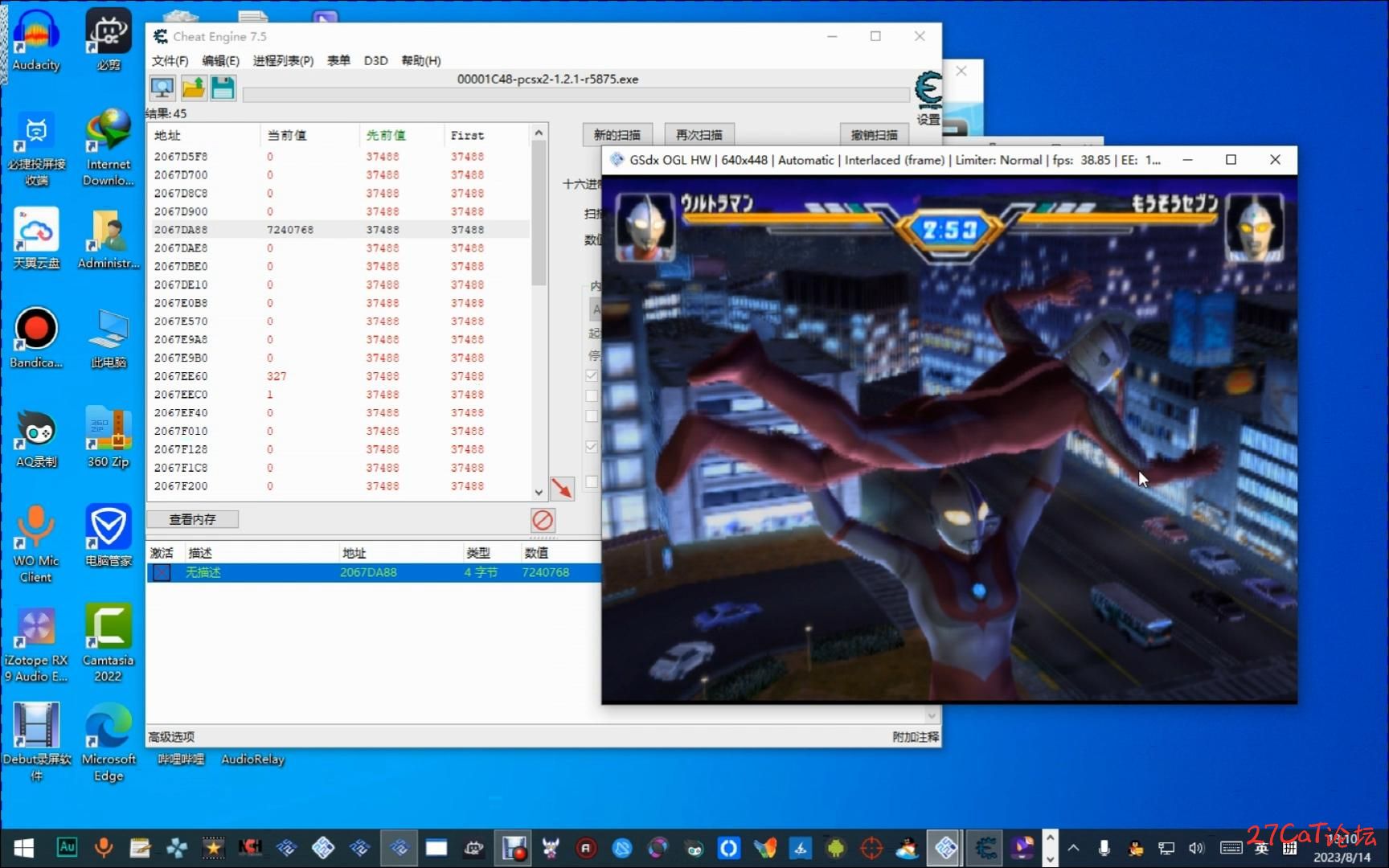Open 进程列表(P) menu

283,60
